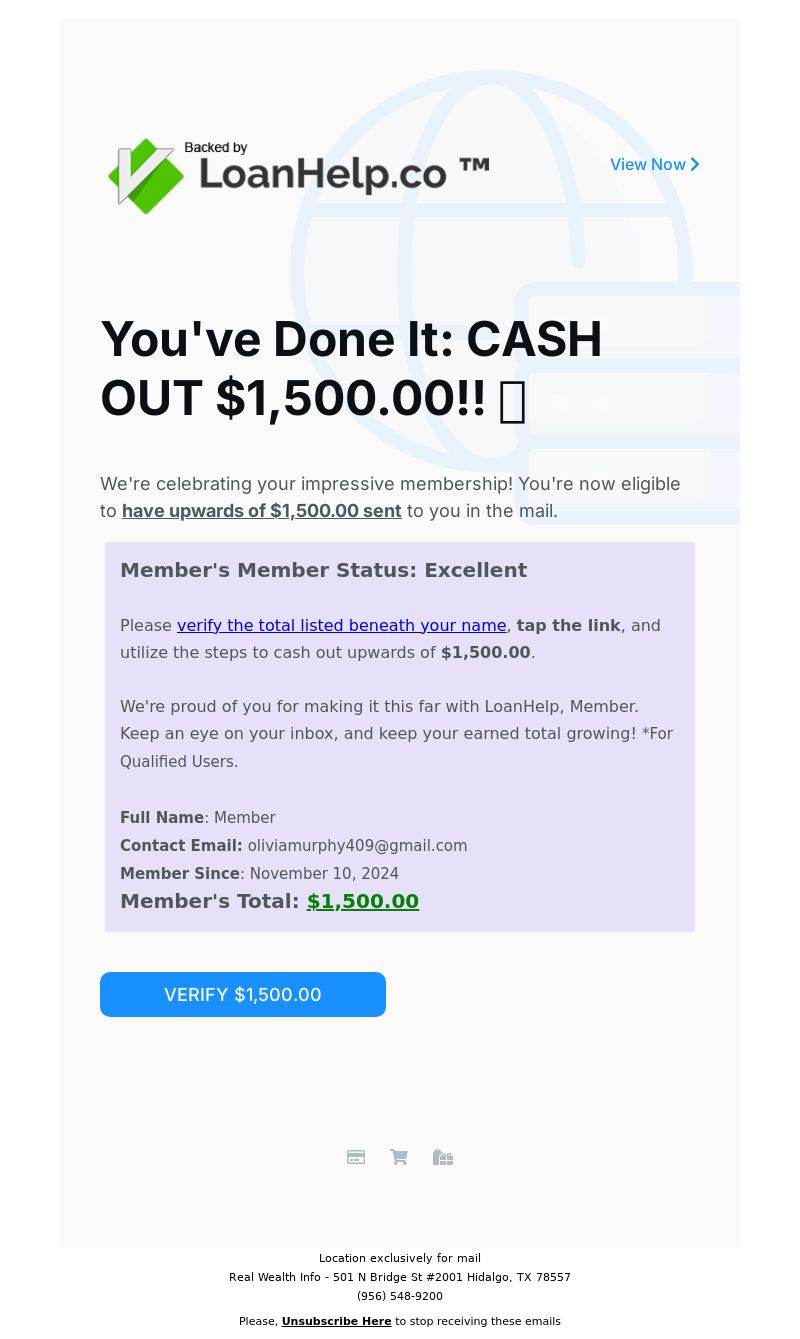This screenshot has height=1339, width=800.
Task: Click the bold 'tap the link' text
Action: [569, 625]
